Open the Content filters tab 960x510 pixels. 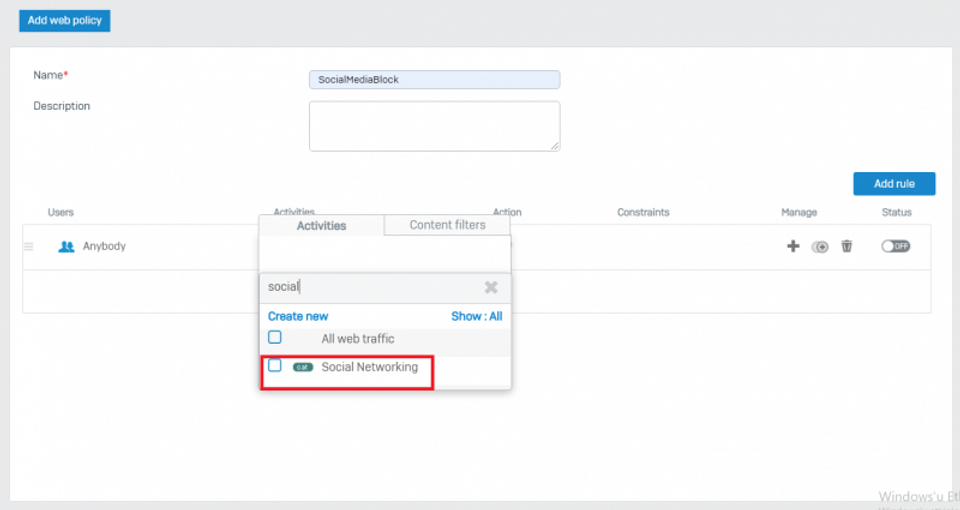click(447, 225)
